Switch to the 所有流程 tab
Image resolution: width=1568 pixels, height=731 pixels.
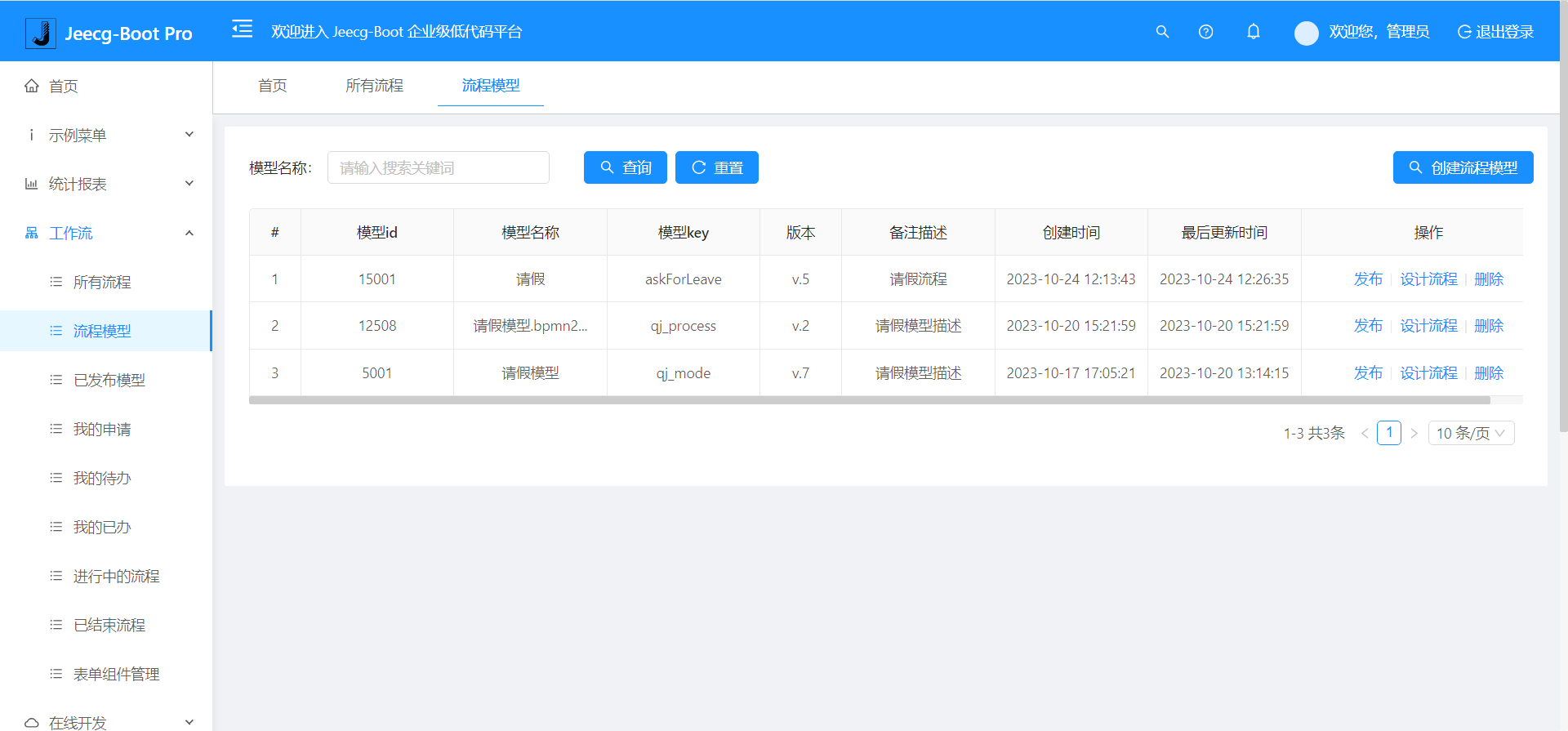click(374, 86)
